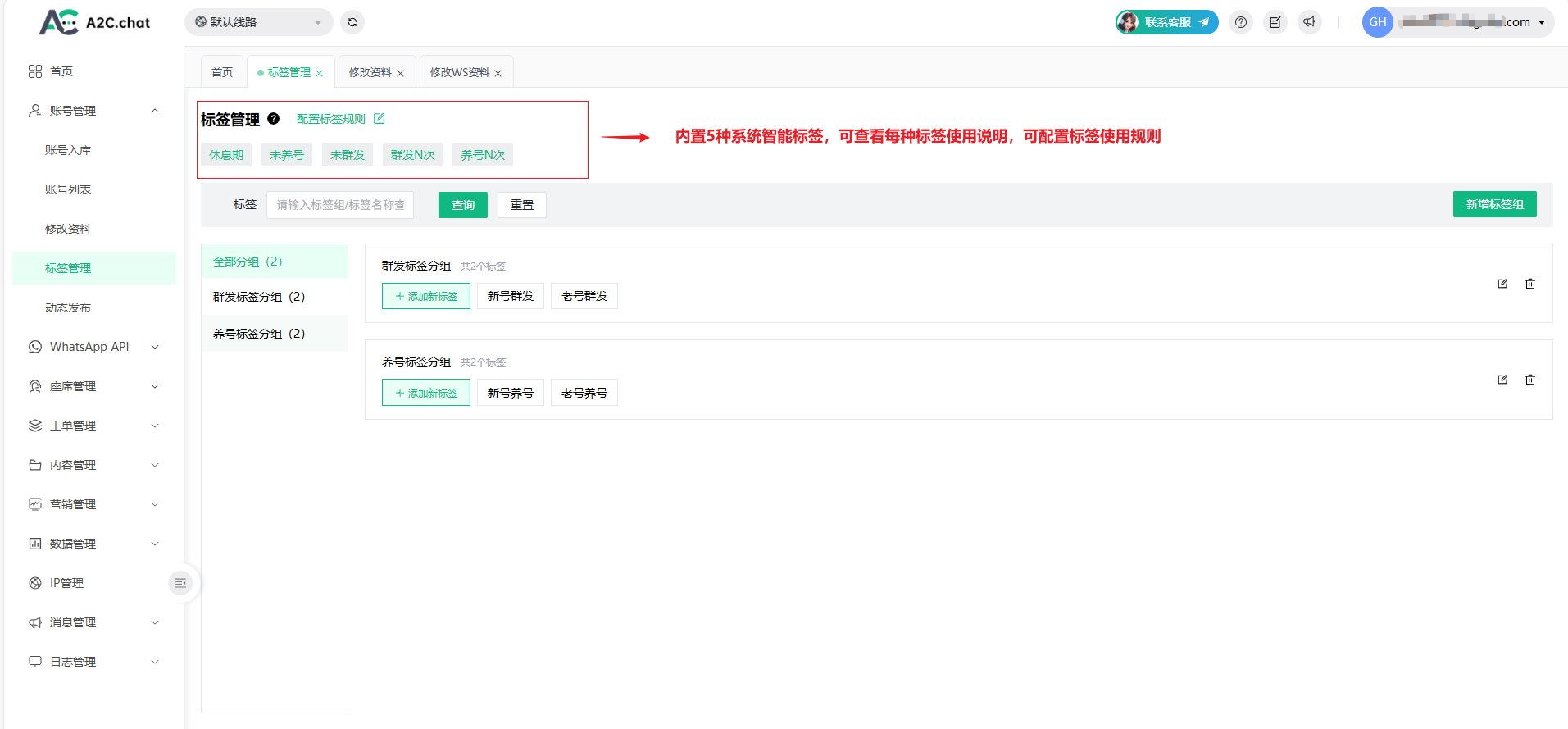Switch to the 修改WS资料 tab
The width and height of the screenshot is (1568, 729).
pyautogui.click(x=459, y=72)
